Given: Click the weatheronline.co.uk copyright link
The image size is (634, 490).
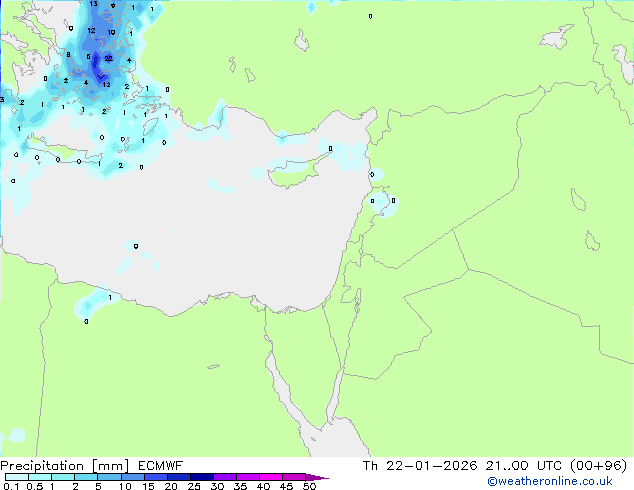Looking at the screenshot, I should click(550, 481).
